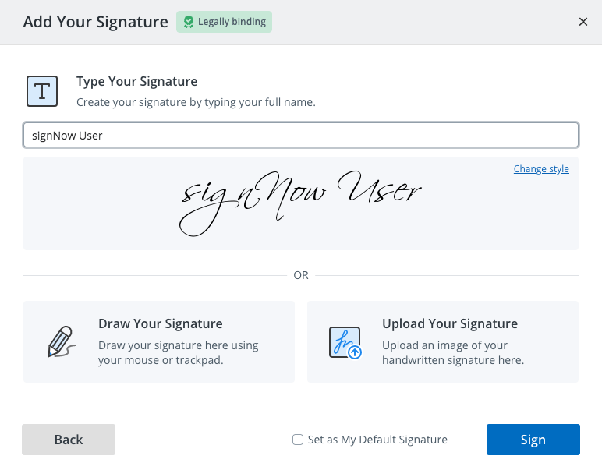The width and height of the screenshot is (602, 470).
Task: Click the 'Add Your Signature' dialog title
Action: [x=96, y=22]
